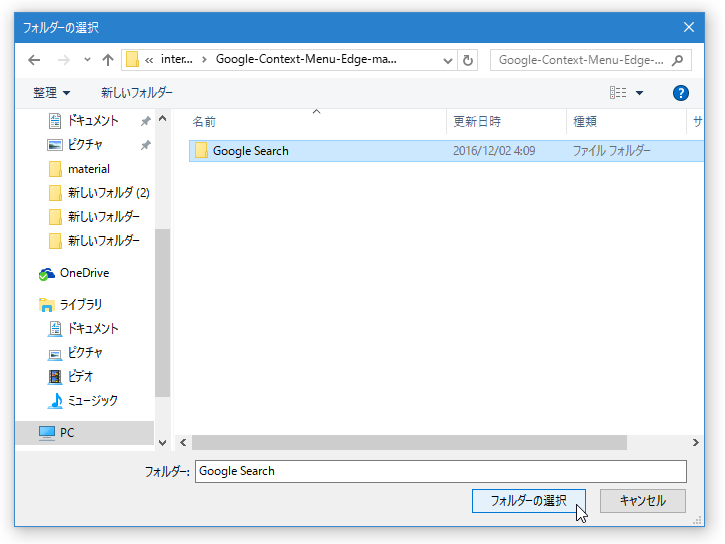This screenshot has width=725, height=544.
Task: Open the ビデオ library
Action: coord(80,377)
